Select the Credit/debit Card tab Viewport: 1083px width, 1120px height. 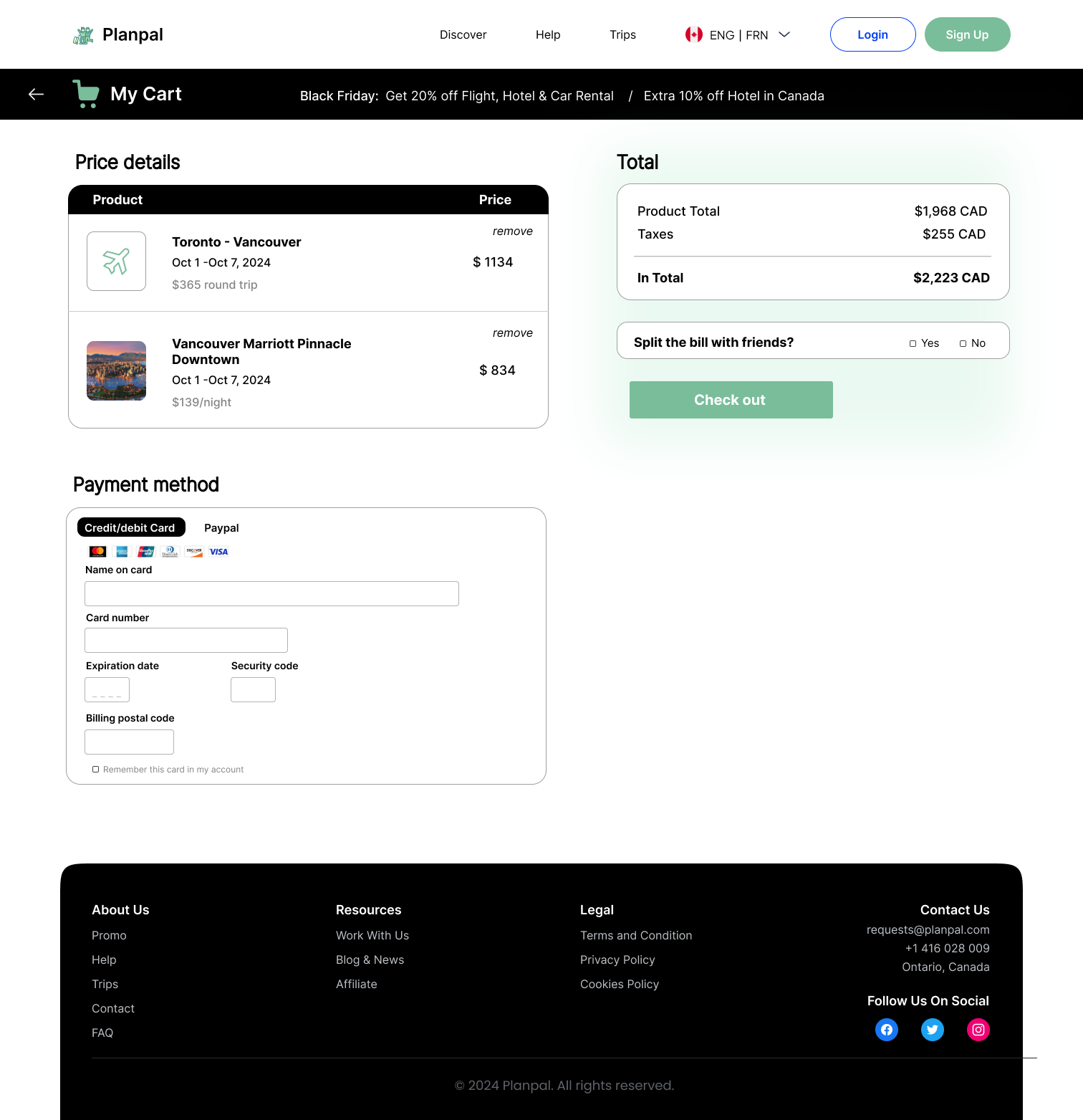pyautogui.click(x=130, y=527)
